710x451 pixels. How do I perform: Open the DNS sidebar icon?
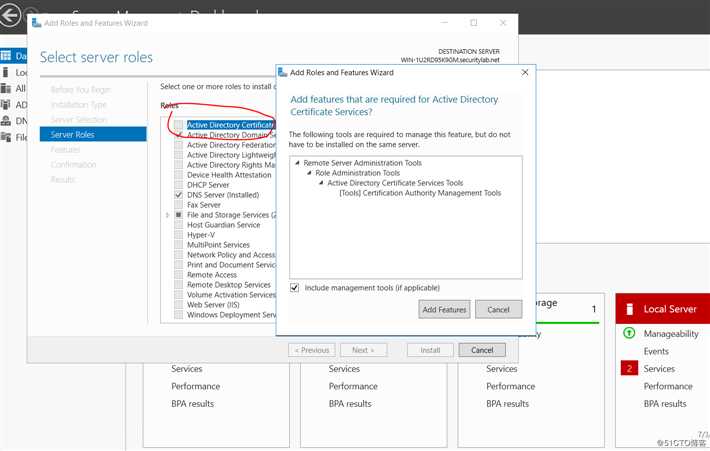pyautogui.click(x=5, y=120)
